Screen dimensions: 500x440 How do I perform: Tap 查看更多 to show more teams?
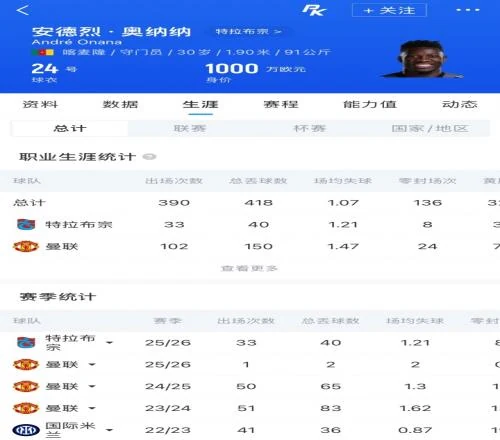(249, 268)
